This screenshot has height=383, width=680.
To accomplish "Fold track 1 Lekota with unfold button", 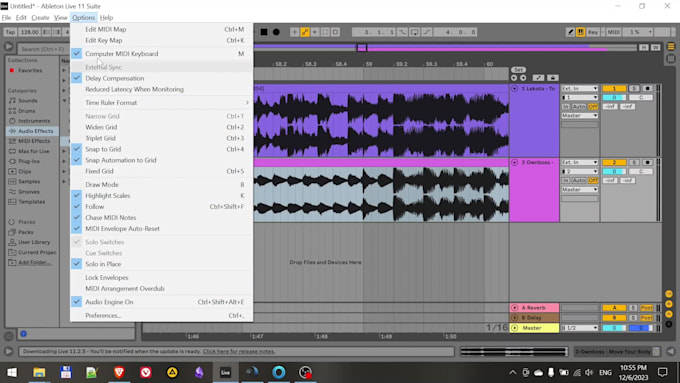I will (514, 88).
